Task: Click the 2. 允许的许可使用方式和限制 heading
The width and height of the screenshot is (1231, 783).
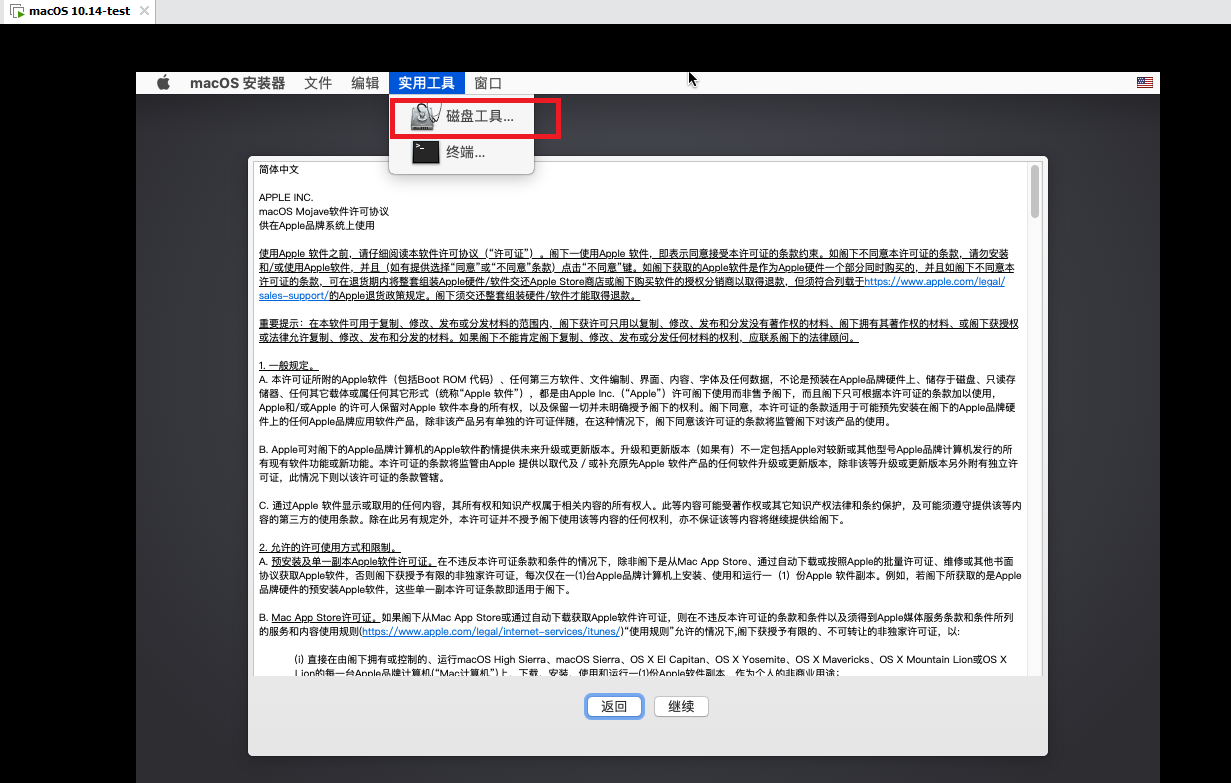Action: (330, 548)
